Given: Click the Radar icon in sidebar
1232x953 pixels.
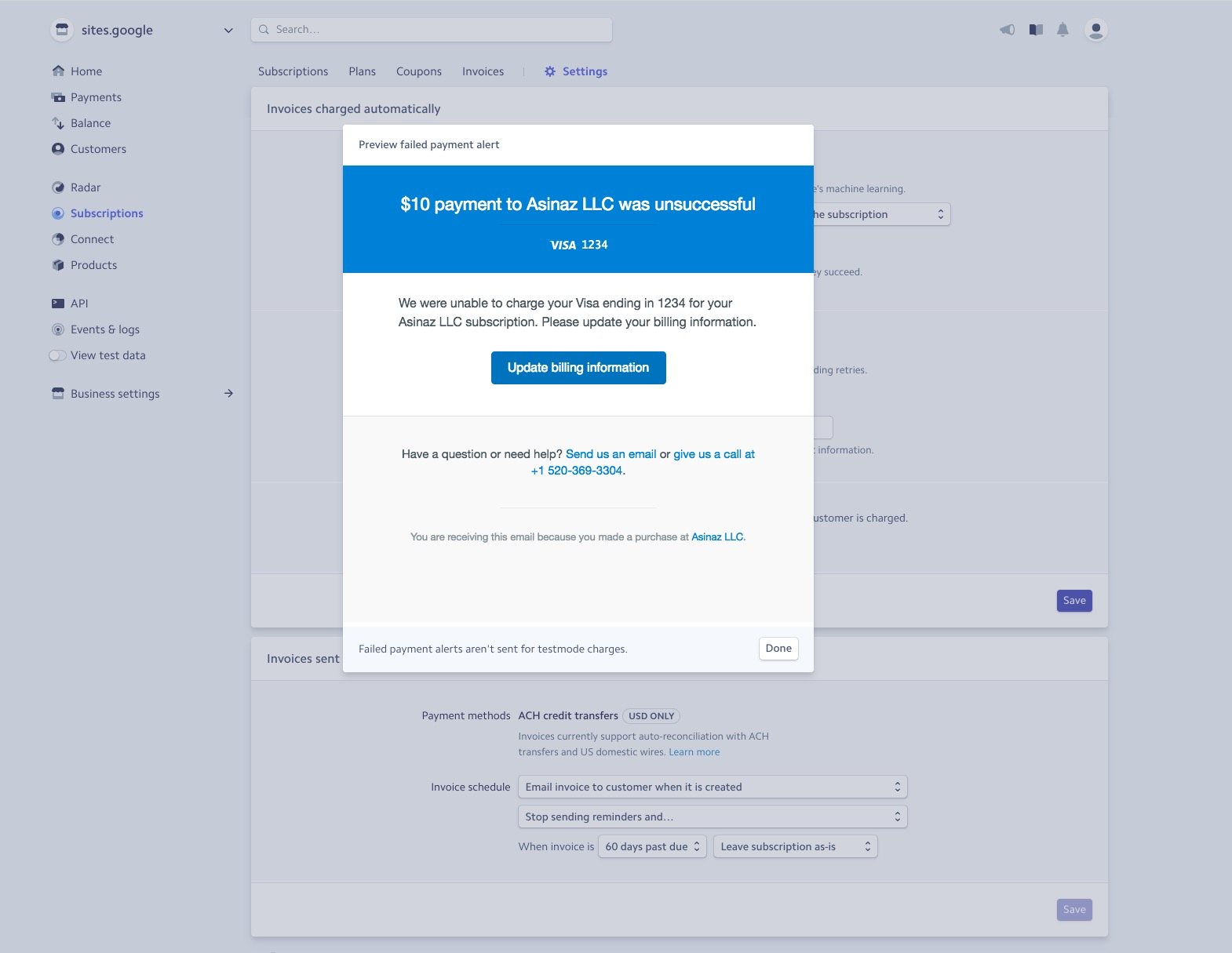Looking at the screenshot, I should pyautogui.click(x=58, y=187).
